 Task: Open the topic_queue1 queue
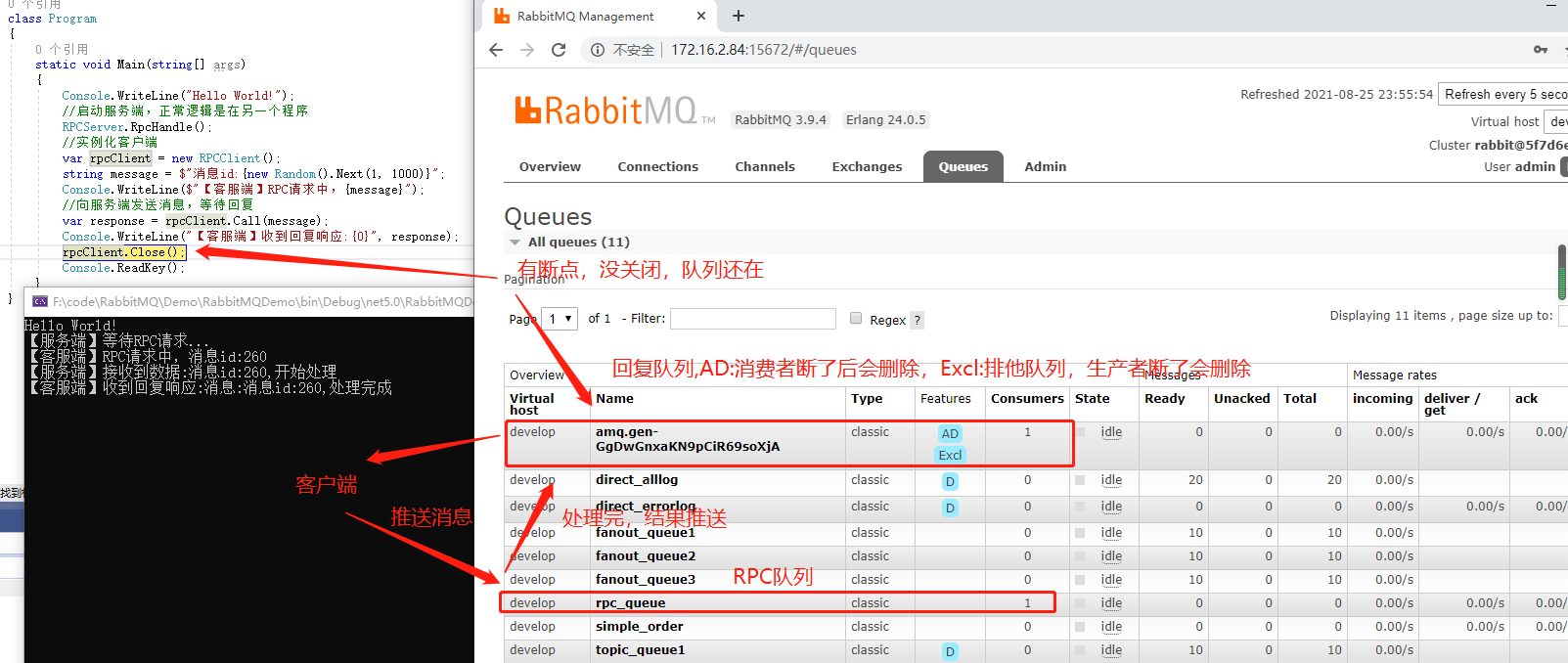[x=641, y=649]
